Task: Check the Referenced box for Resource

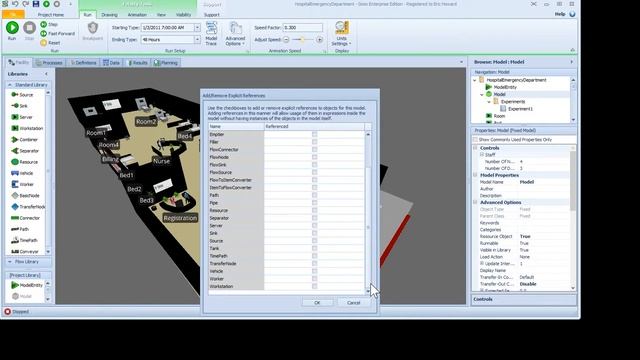Action: [314, 210]
